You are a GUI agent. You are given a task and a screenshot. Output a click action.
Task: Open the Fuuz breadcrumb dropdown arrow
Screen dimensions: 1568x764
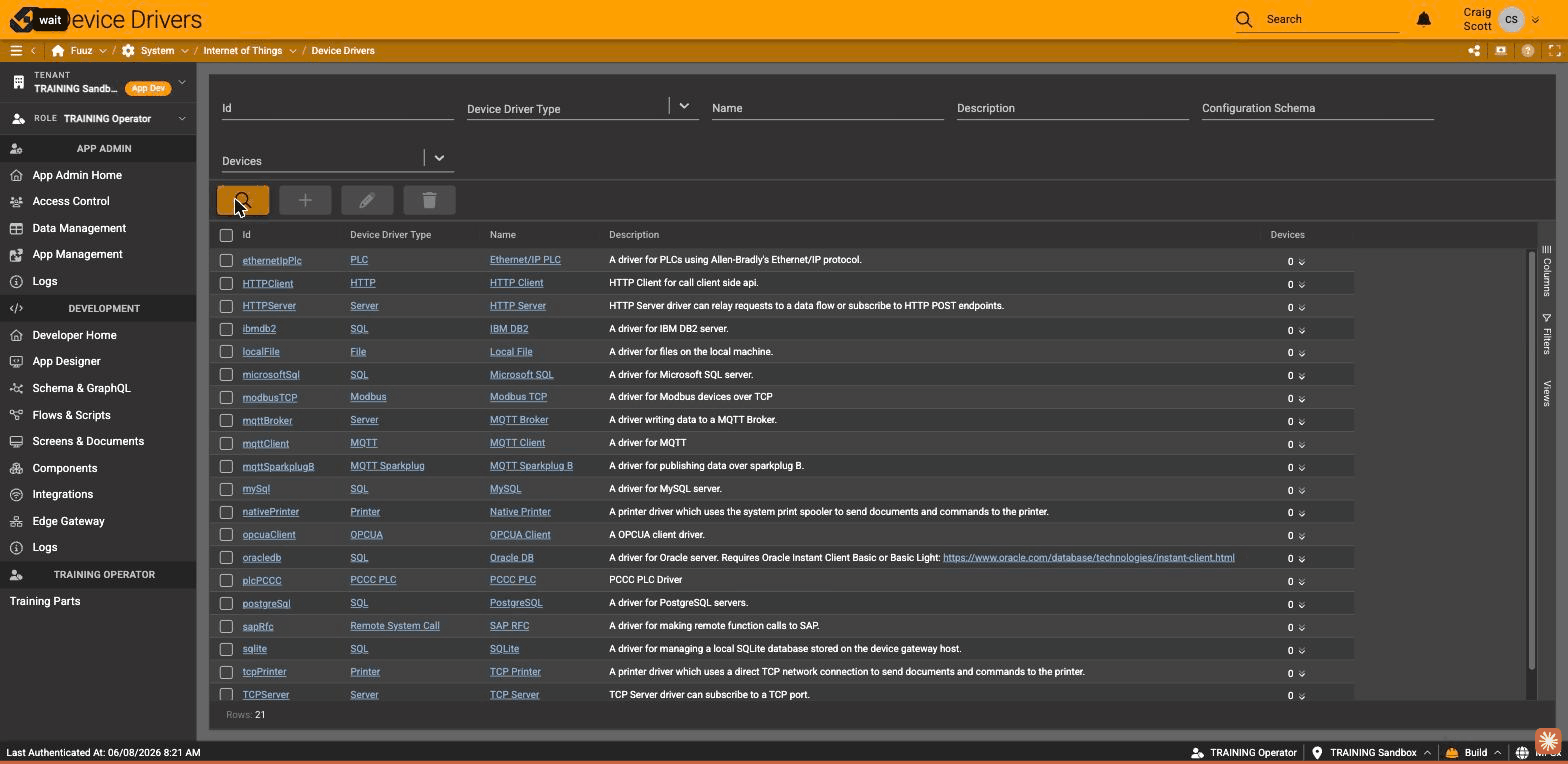pyautogui.click(x=102, y=51)
